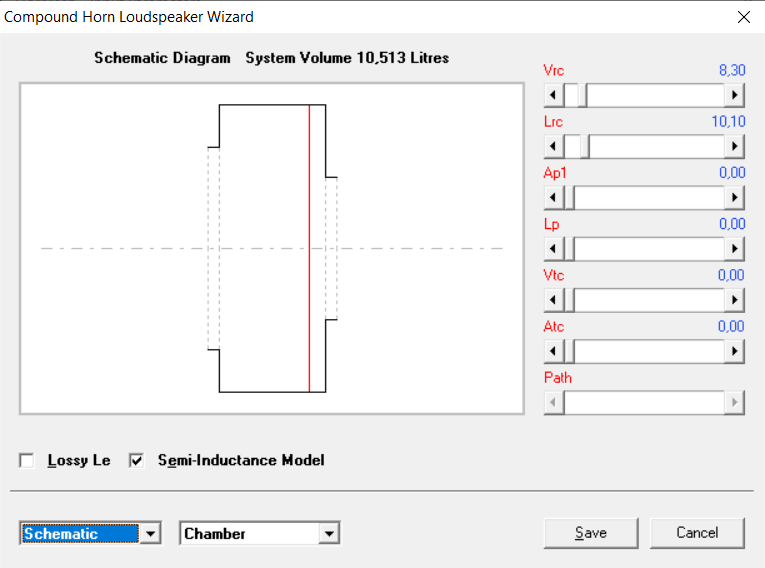The width and height of the screenshot is (765, 568).
Task: Click the Ap1 value 0,00
Action: click(732, 173)
